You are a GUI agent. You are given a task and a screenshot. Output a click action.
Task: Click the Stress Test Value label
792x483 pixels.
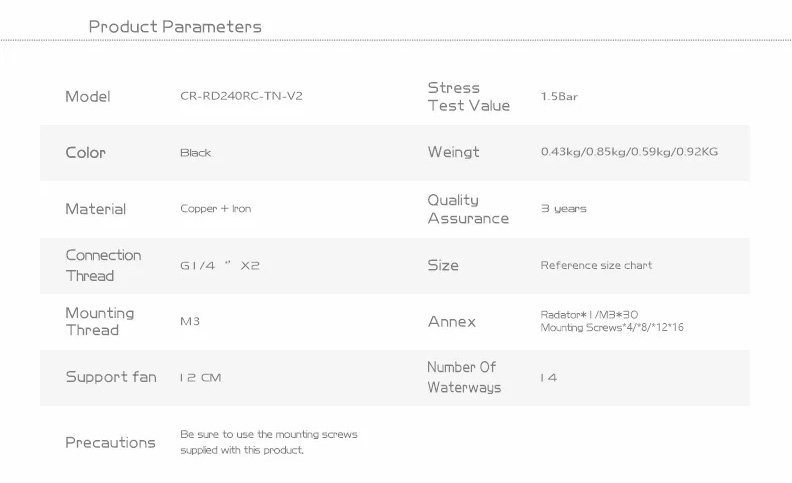tap(469, 96)
